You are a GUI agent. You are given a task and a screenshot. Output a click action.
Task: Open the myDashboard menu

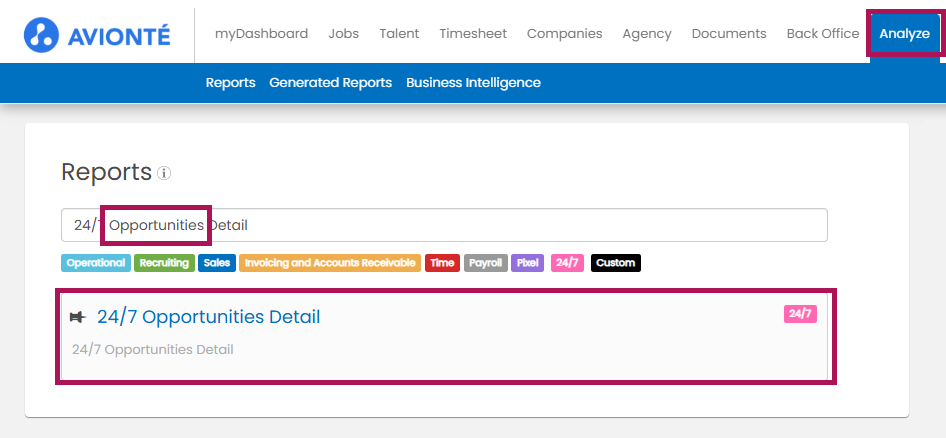pos(261,34)
